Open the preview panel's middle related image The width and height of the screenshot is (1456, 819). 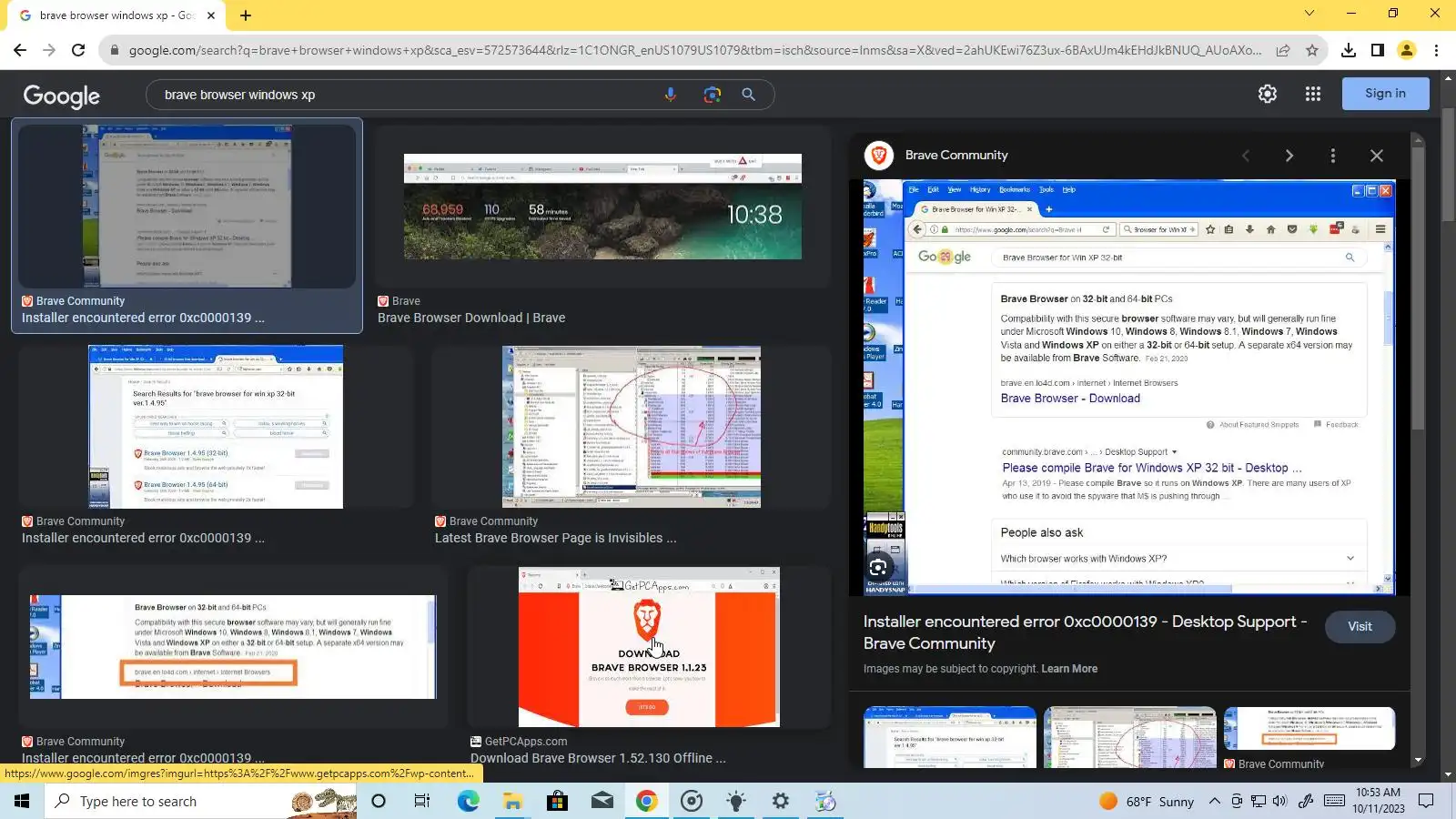coord(1130,737)
